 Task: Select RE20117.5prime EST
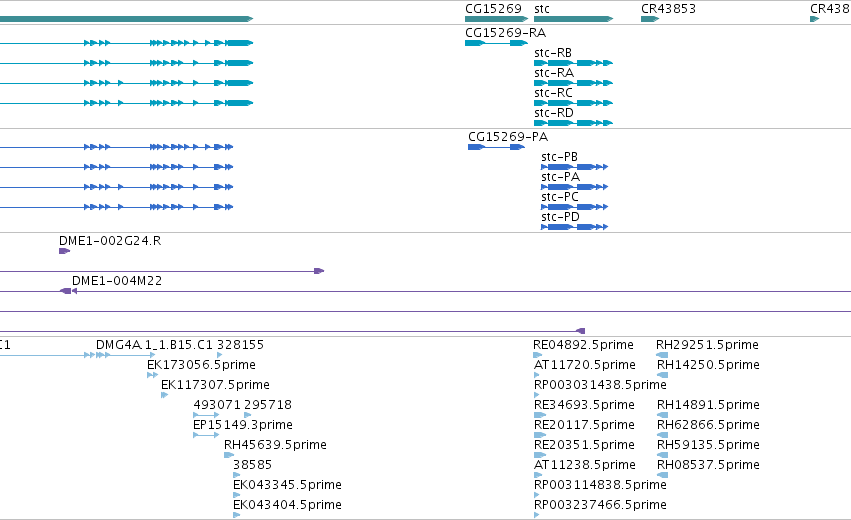(539, 435)
